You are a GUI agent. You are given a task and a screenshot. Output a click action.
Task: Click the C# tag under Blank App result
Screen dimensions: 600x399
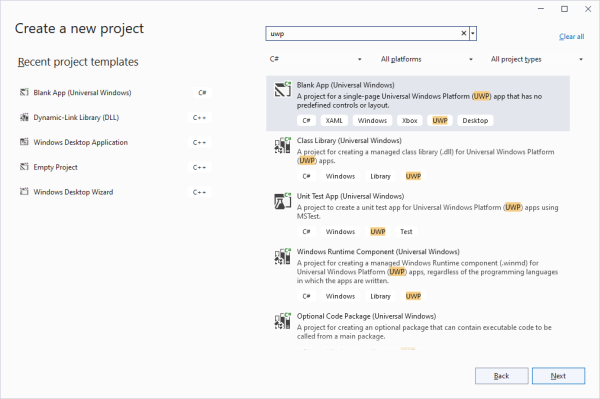click(306, 121)
